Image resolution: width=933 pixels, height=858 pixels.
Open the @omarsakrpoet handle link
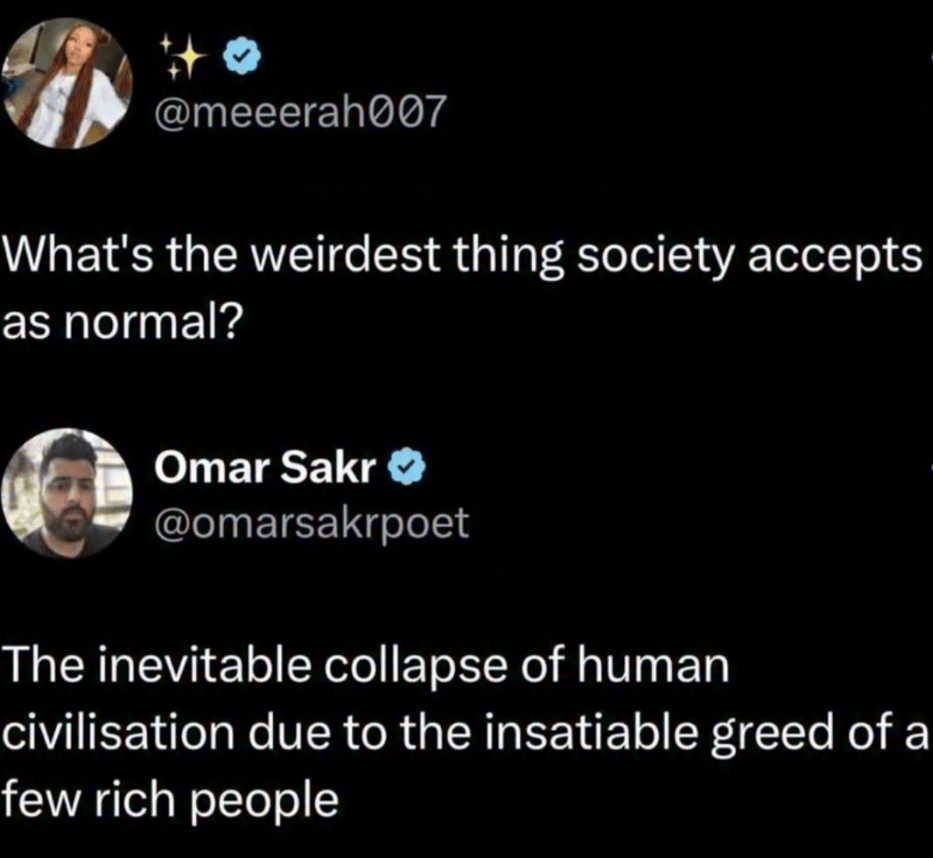pos(310,522)
